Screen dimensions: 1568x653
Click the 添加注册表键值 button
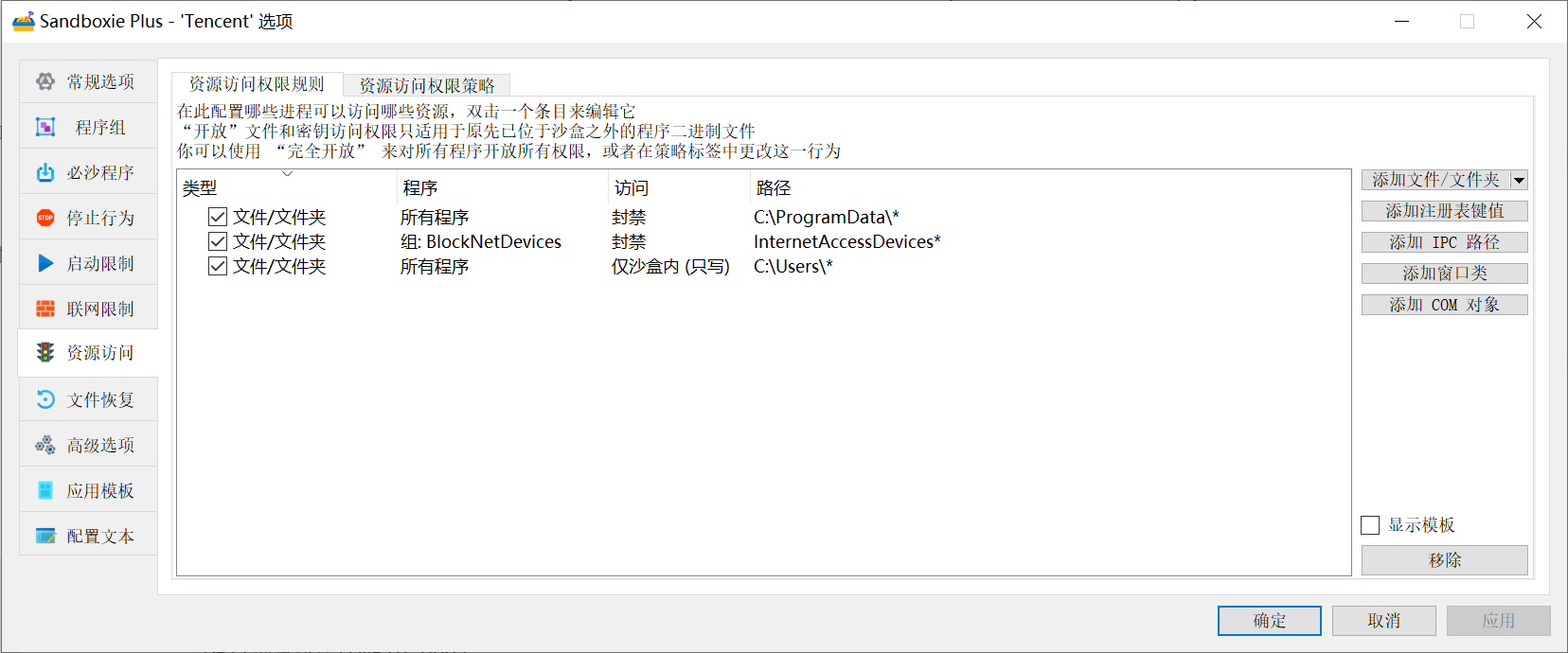click(1444, 211)
